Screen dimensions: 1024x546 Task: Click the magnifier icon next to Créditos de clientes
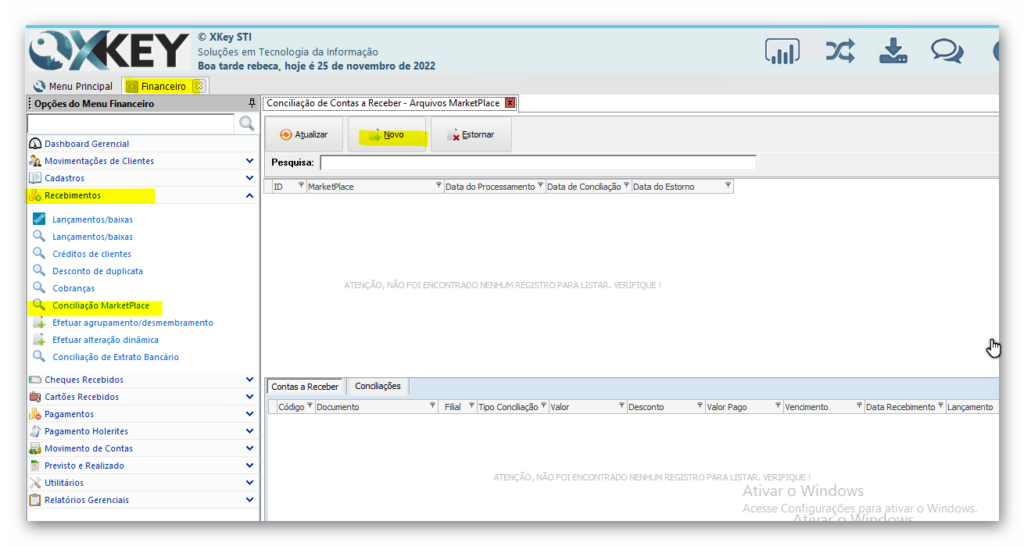click(x=39, y=253)
